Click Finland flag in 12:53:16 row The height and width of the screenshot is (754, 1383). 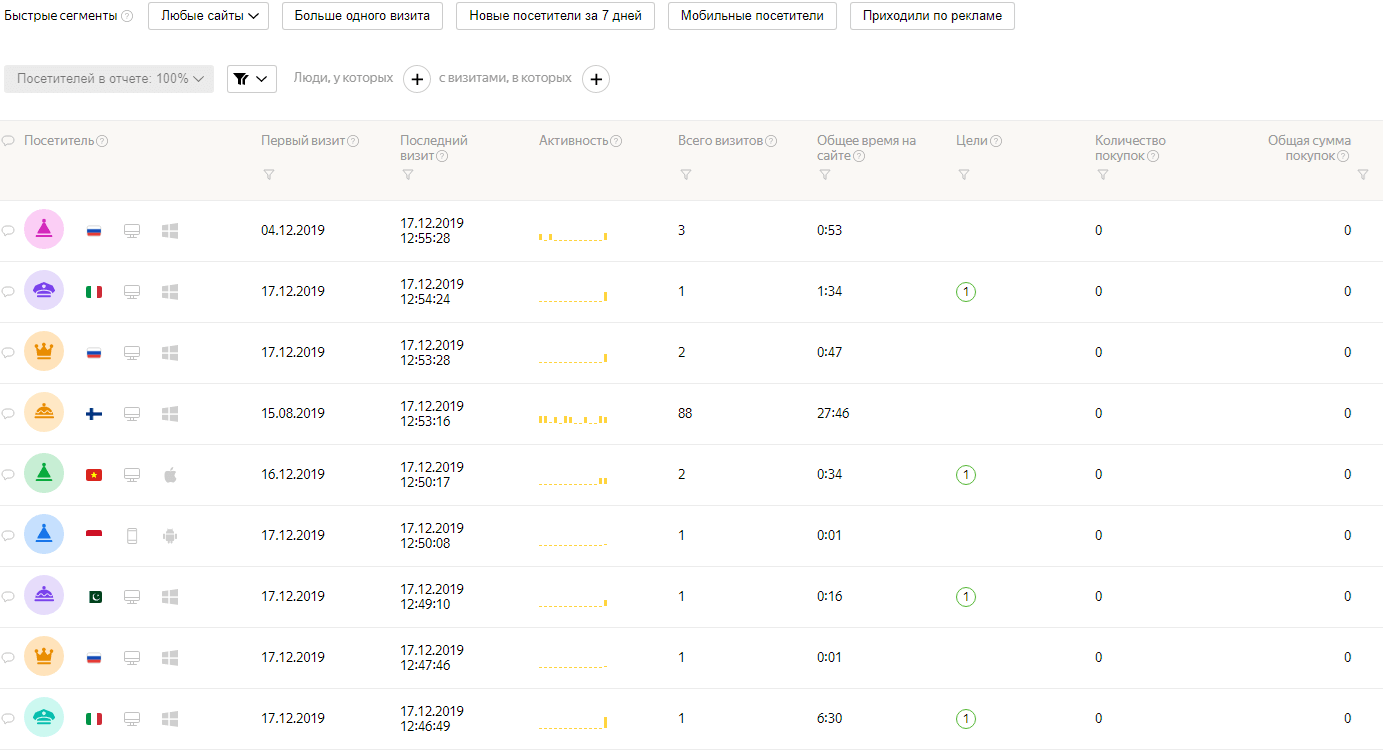tap(94, 413)
